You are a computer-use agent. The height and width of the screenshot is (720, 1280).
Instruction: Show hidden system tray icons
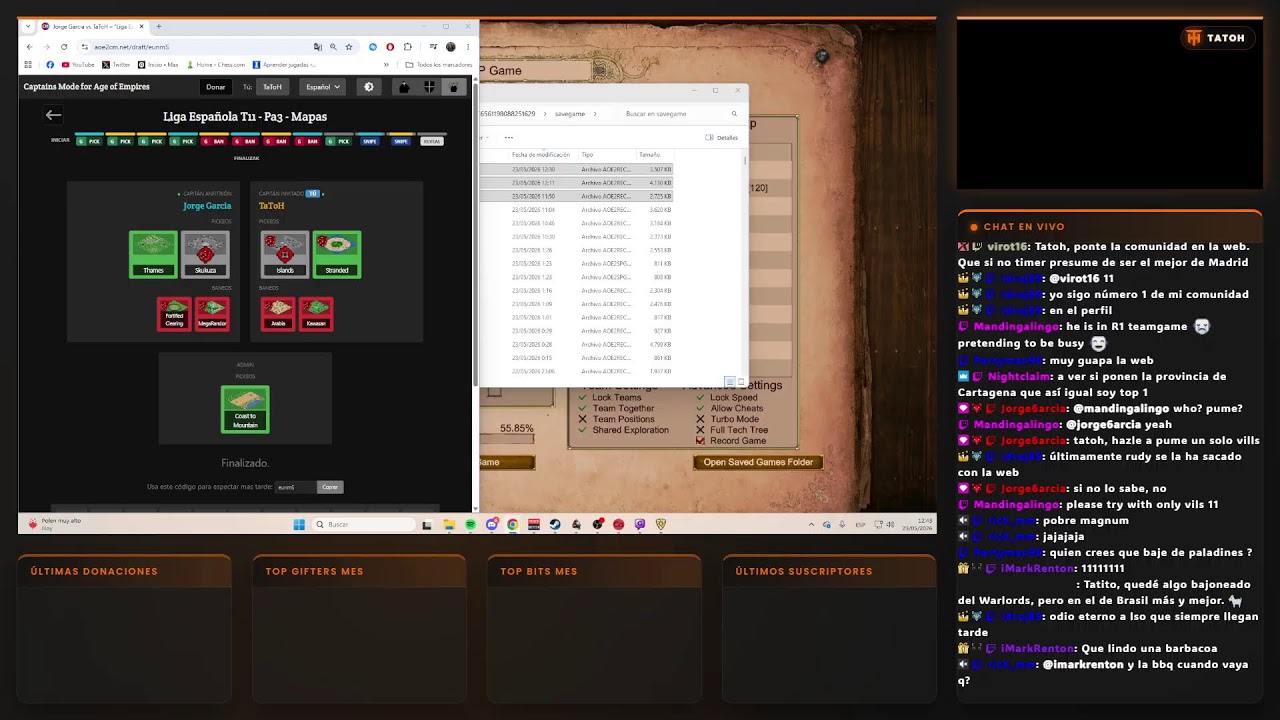tap(811, 524)
